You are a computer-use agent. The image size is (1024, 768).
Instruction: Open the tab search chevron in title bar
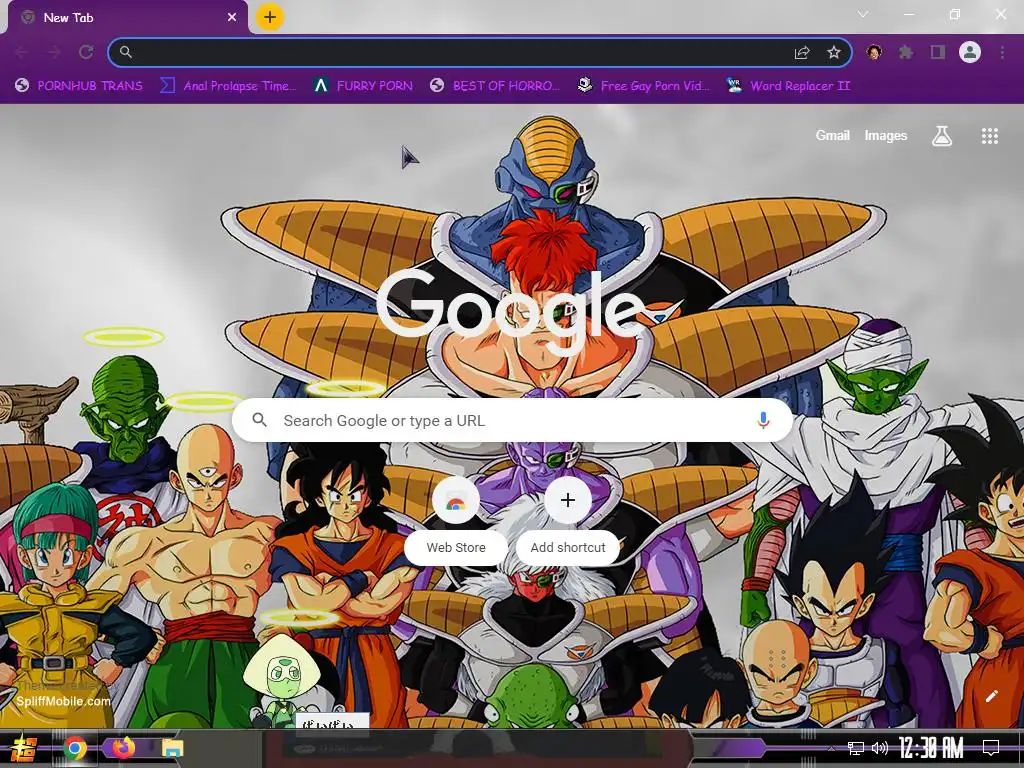tap(863, 14)
